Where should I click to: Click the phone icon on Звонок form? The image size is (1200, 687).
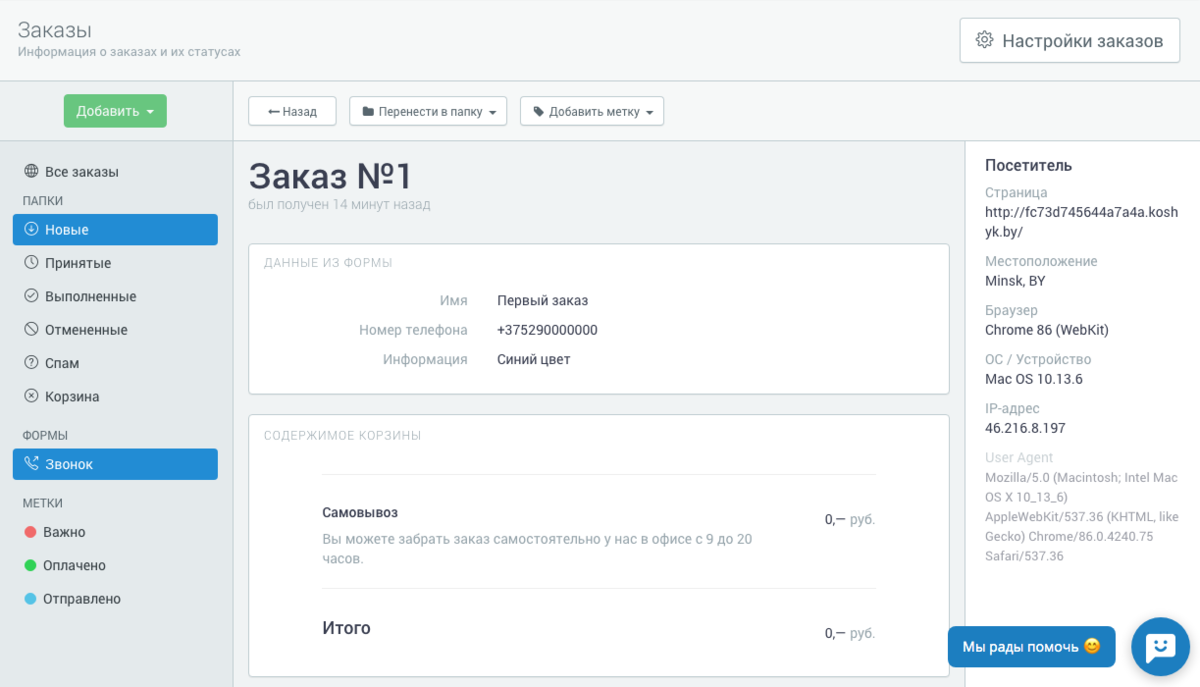(31, 464)
